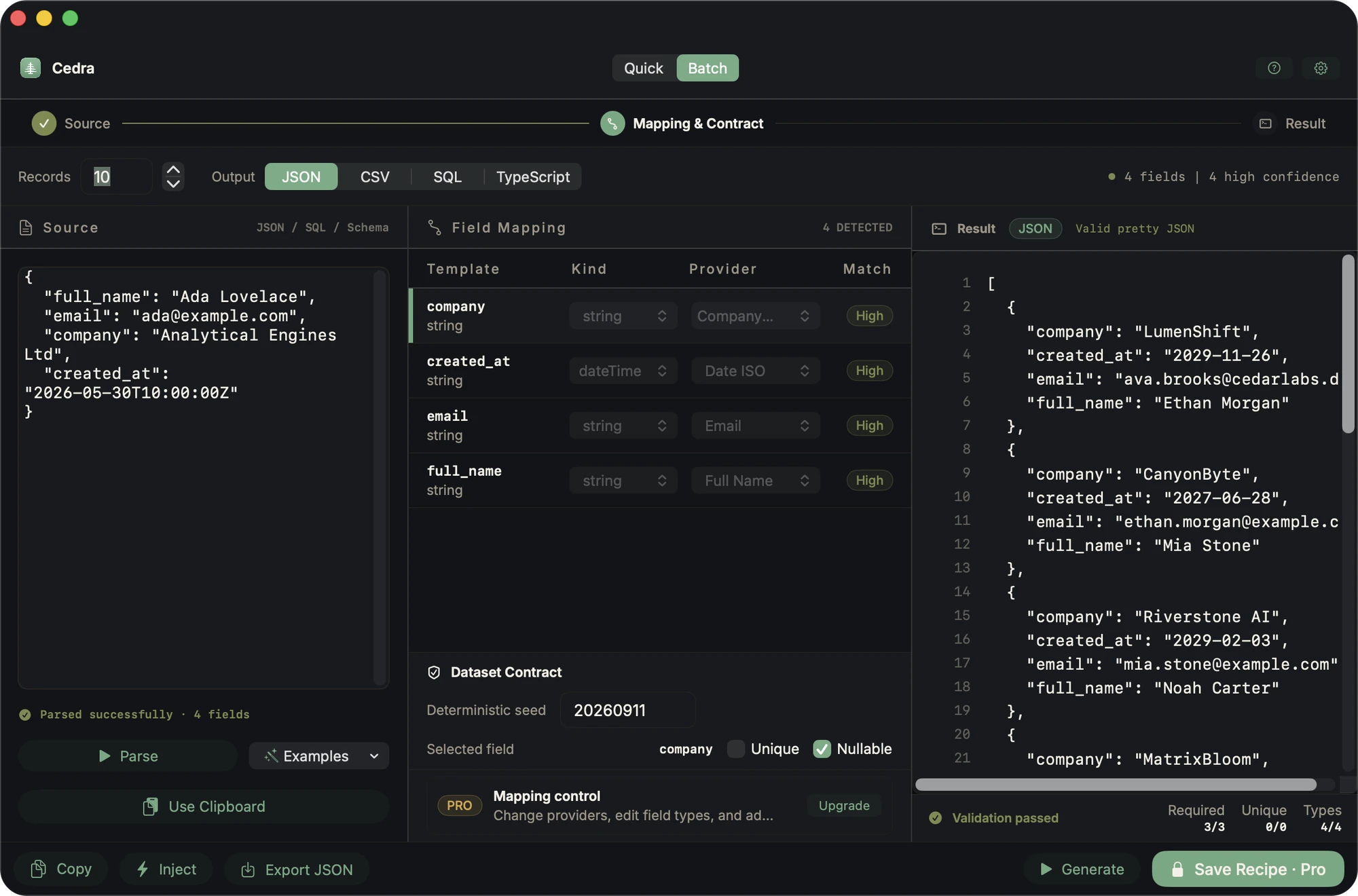Click the Source step checkmark icon
Viewport: 1358px width, 896px height.
pyautogui.click(x=44, y=124)
